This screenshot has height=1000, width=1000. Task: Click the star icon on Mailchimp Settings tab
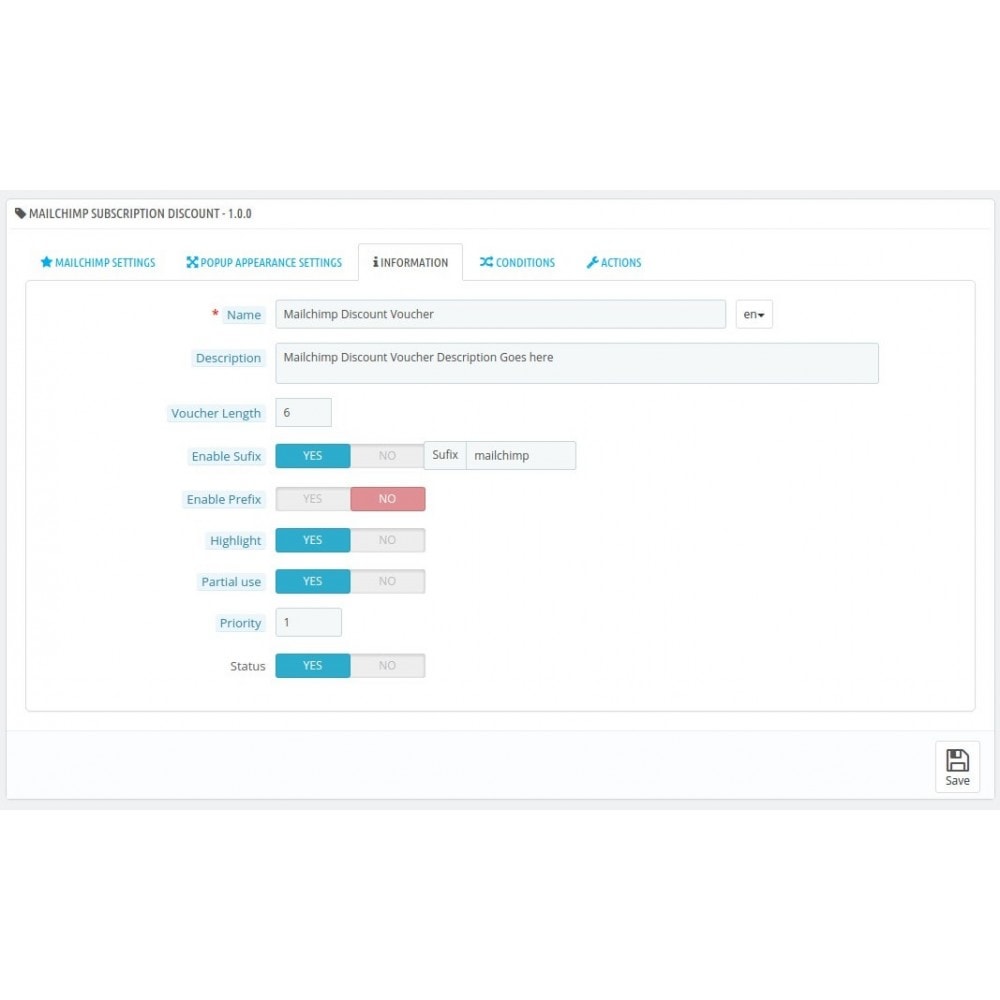pyautogui.click(x=46, y=262)
